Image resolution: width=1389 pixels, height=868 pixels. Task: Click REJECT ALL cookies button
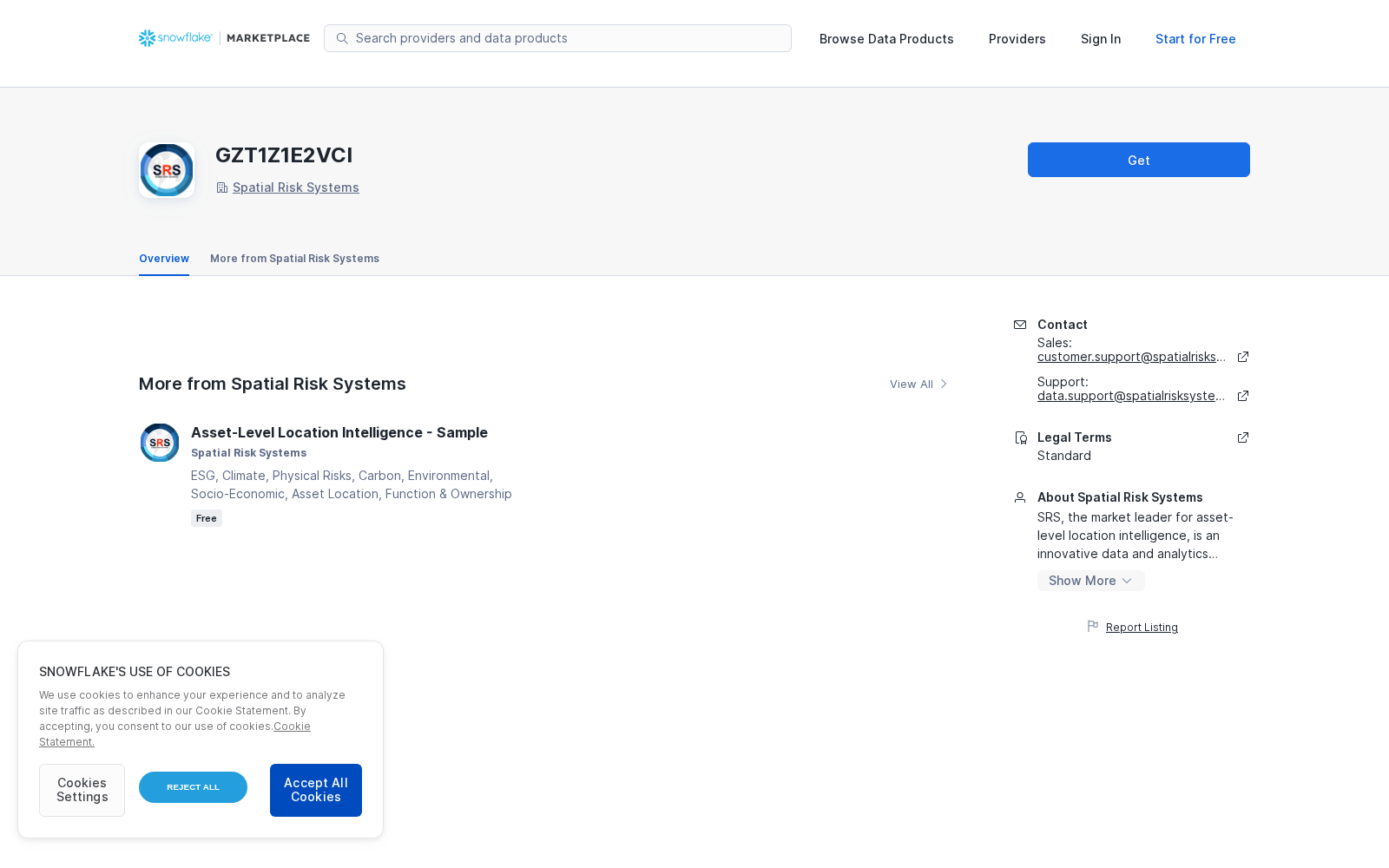tap(193, 787)
